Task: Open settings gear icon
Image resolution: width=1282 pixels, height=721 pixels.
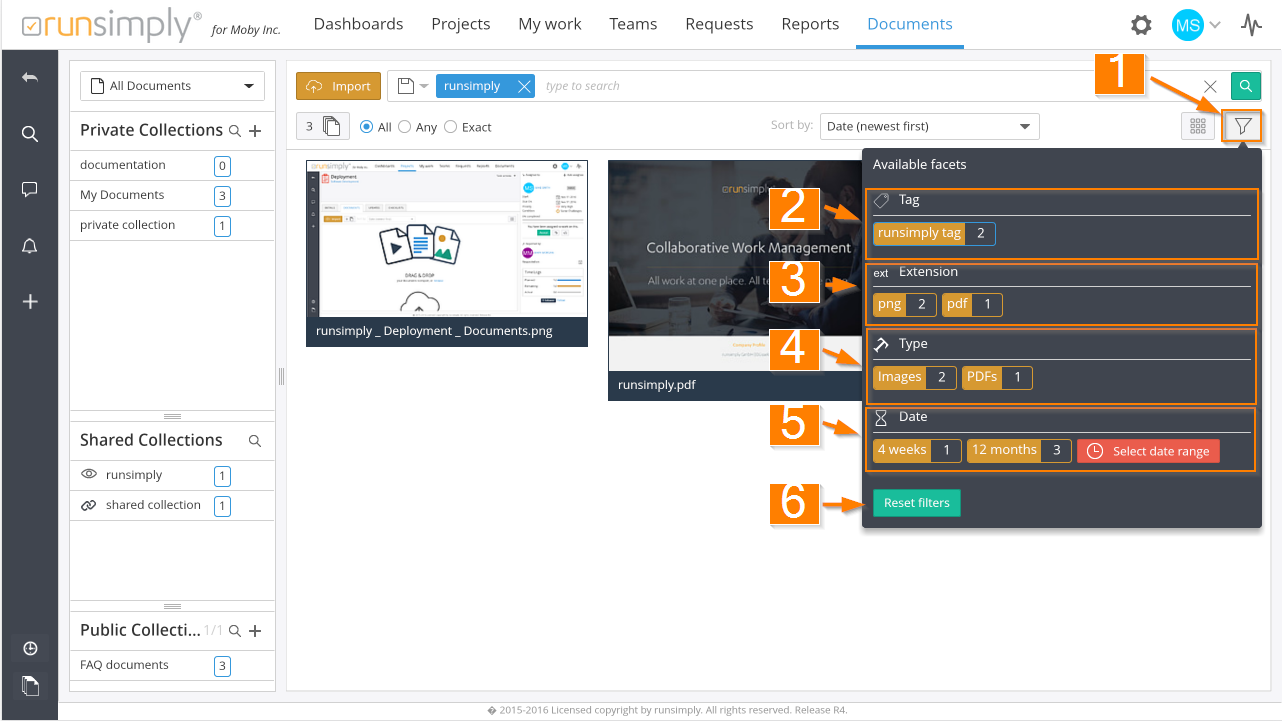Action: pyautogui.click(x=1140, y=25)
